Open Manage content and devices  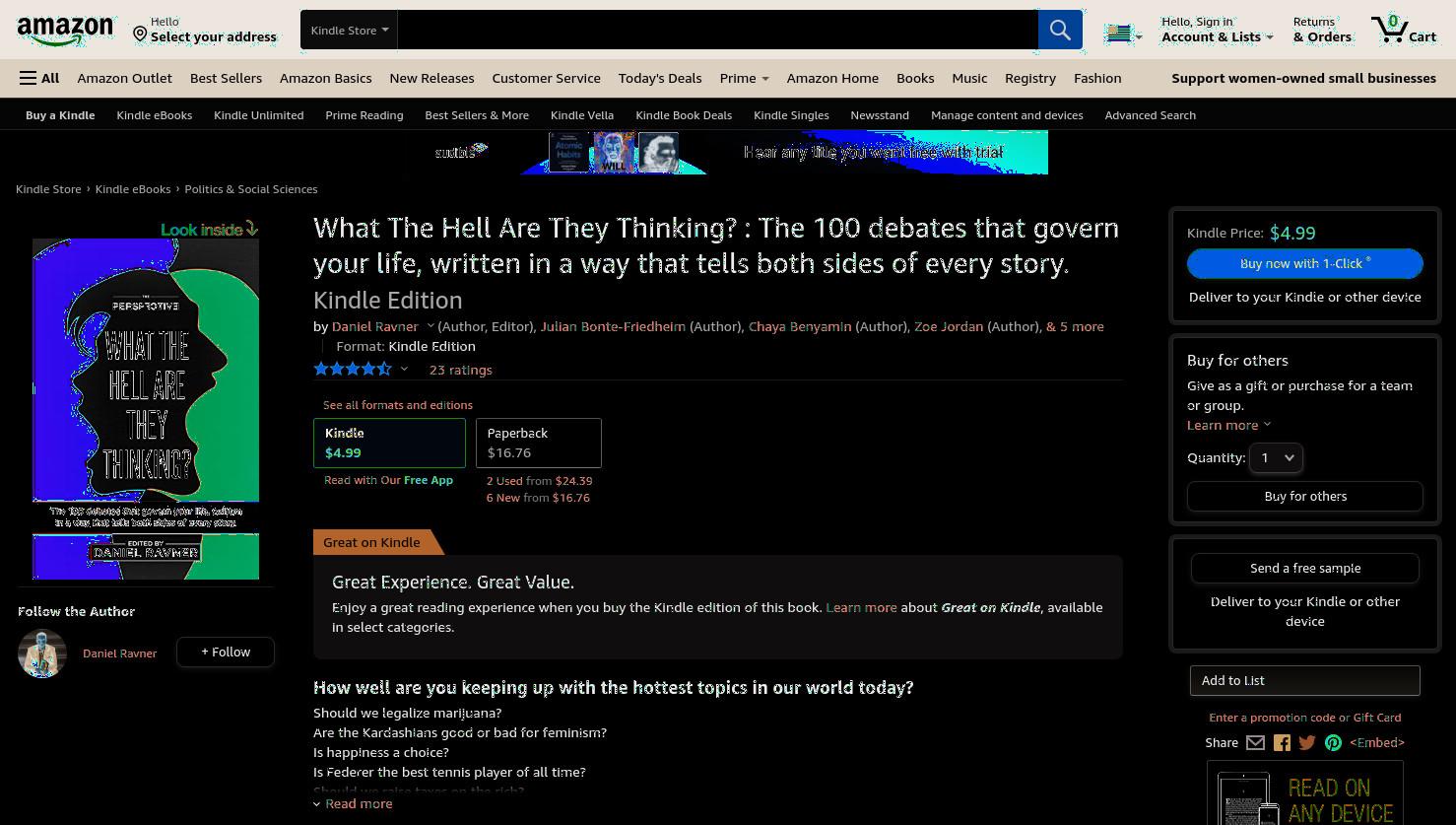click(1007, 115)
